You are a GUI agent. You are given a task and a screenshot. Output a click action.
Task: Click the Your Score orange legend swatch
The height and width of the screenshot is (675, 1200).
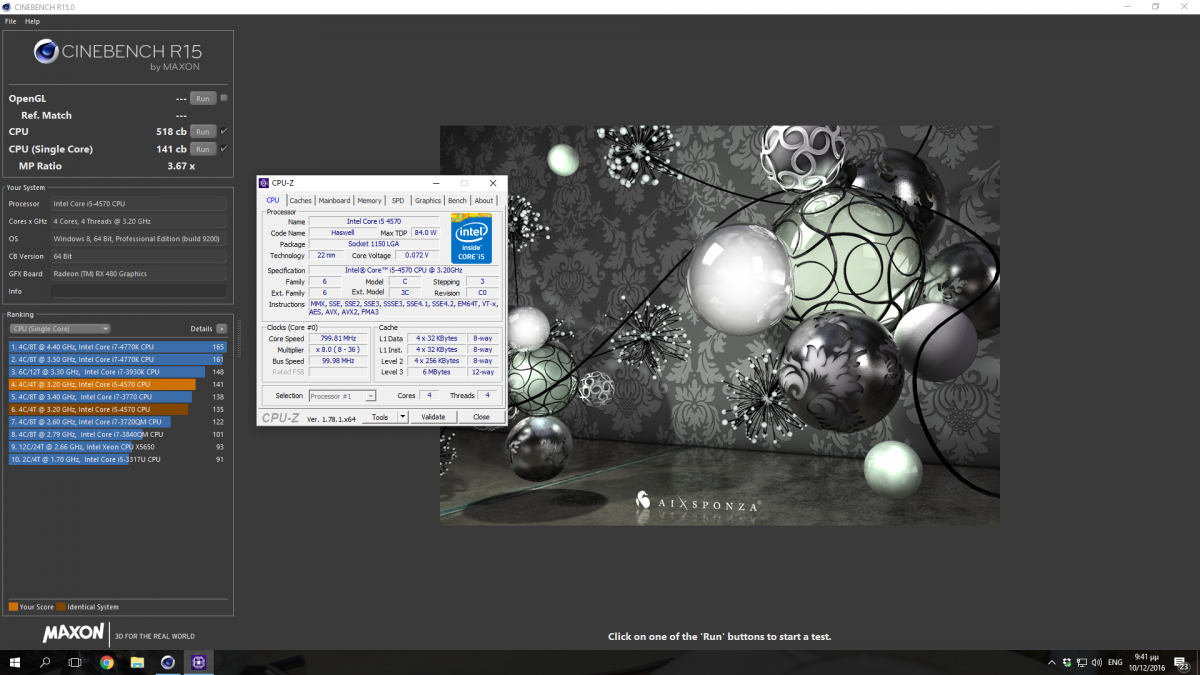coord(13,607)
